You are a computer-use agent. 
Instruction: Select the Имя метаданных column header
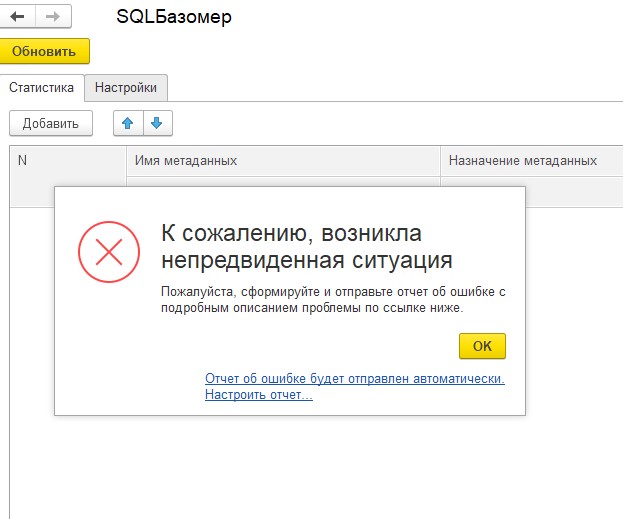[283, 161]
